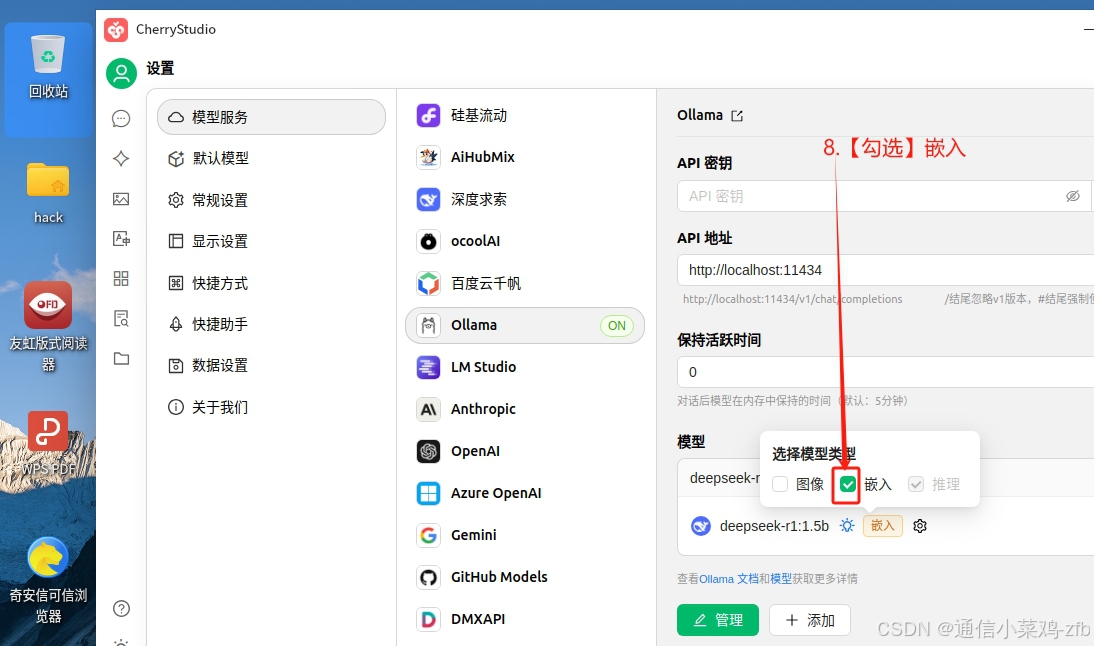Click the gear icon beside deepseek-r1:1.5b
This screenshot has width=1094, height=646.
tap(920, 526)
